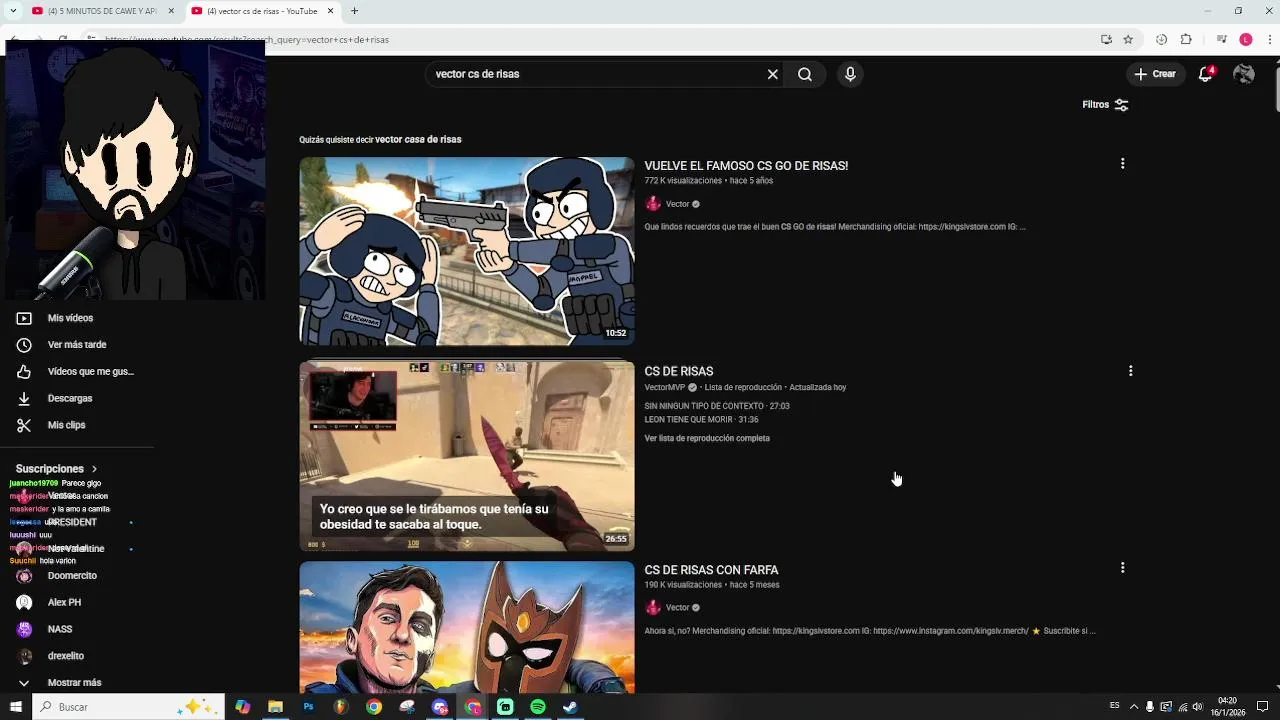Start voice search with the microphone icon
The height and width of the screenshot is (720, 1280).
click(850, 74)
